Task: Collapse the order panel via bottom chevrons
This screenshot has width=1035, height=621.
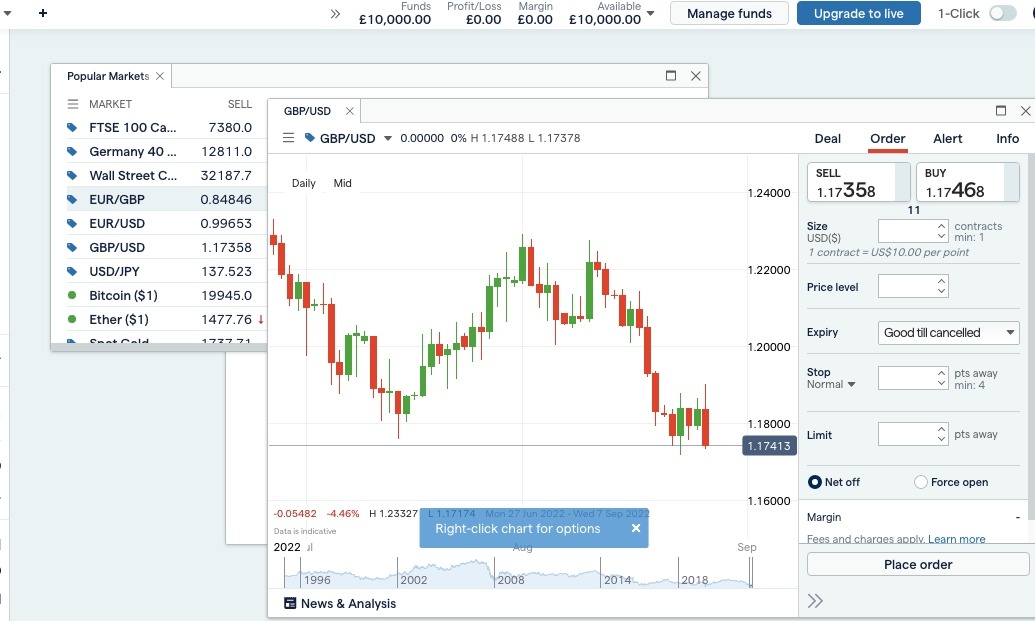Action: pyautogui.click(x=815, y=600)
